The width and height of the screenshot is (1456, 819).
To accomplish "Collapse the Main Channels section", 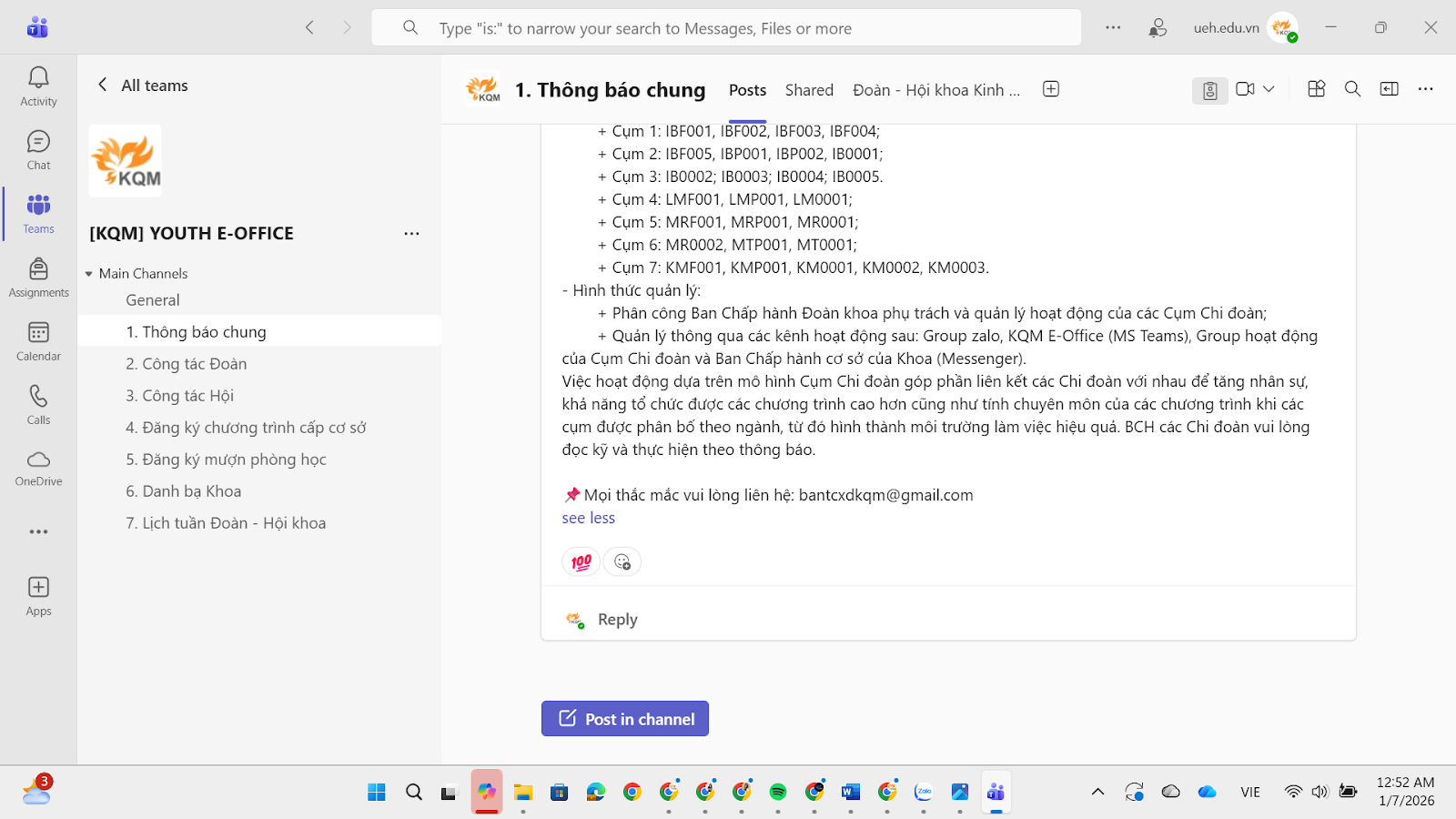I will click(x=89, y=274).
